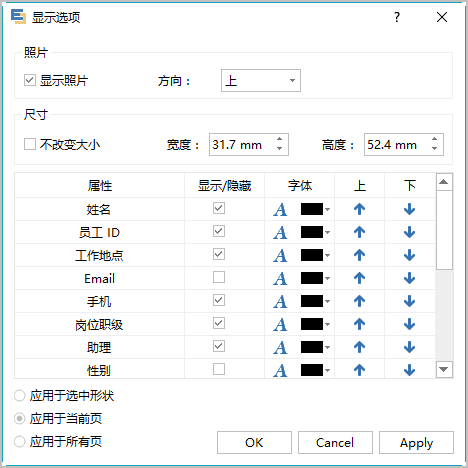Open font settings for Email row
The width and height of the screenshot is (468, 468).
click(x=280, y=279)
